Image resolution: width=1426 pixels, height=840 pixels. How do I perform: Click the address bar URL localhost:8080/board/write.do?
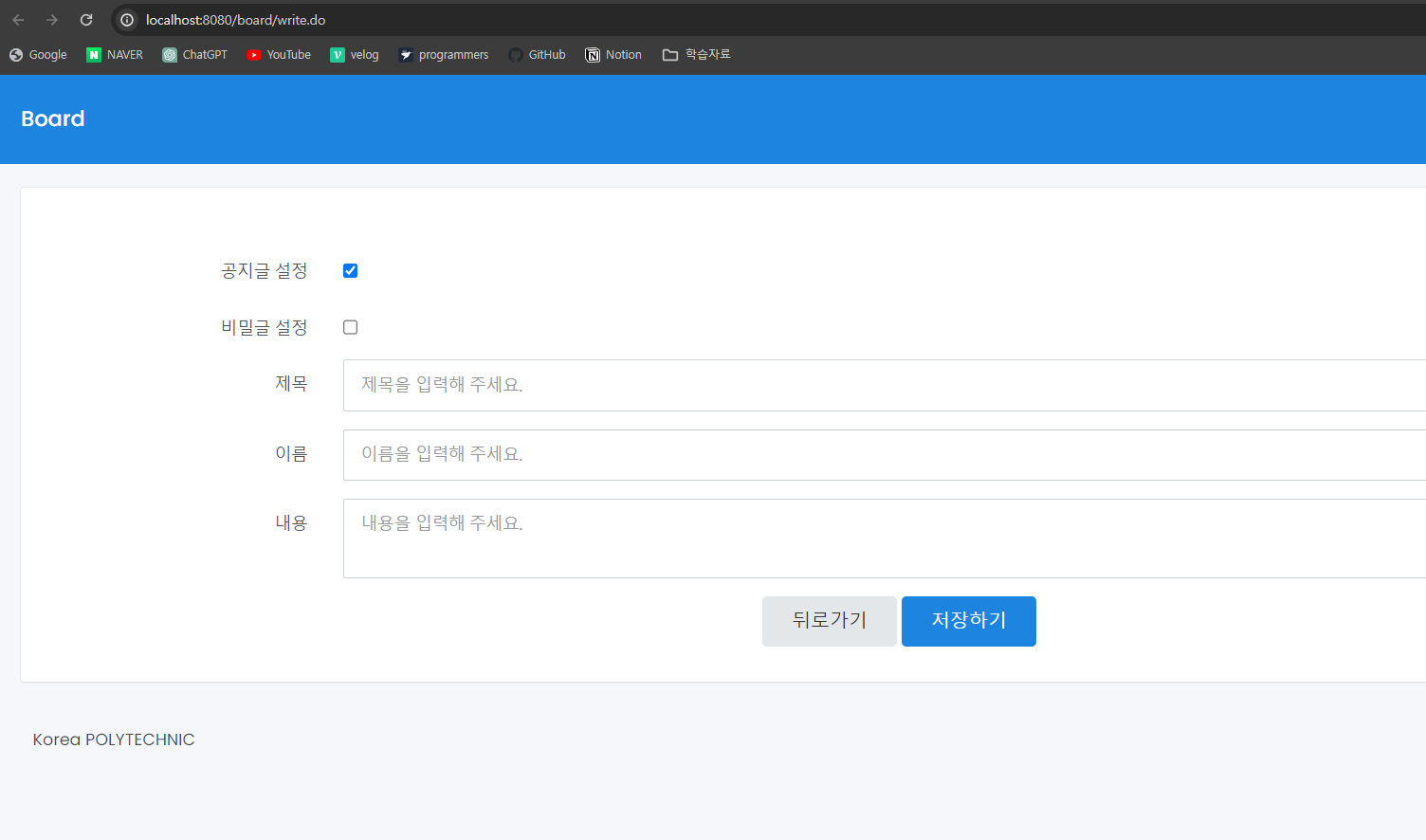(x=235, y=20)
